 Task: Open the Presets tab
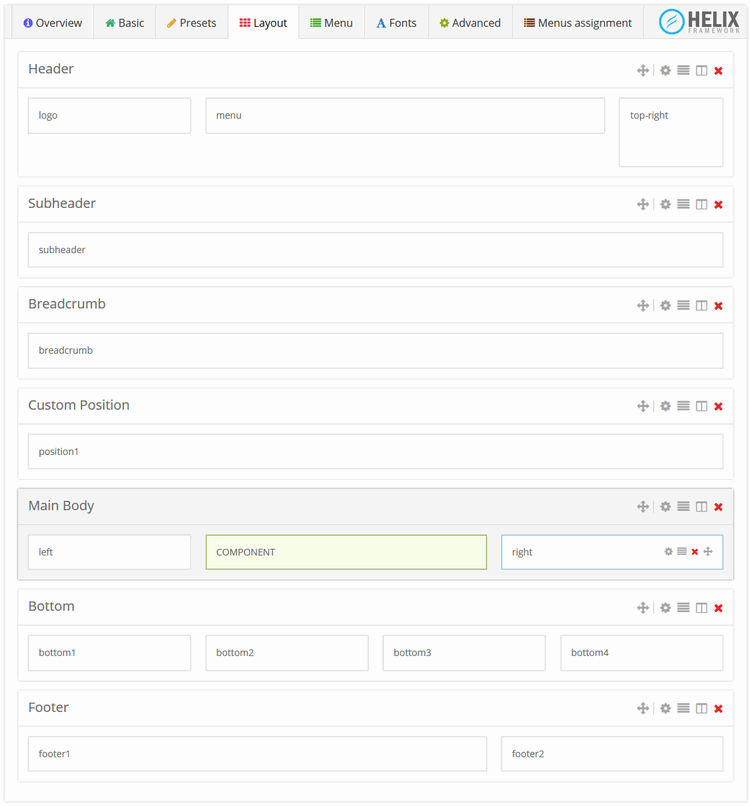(x=192, y=23)
